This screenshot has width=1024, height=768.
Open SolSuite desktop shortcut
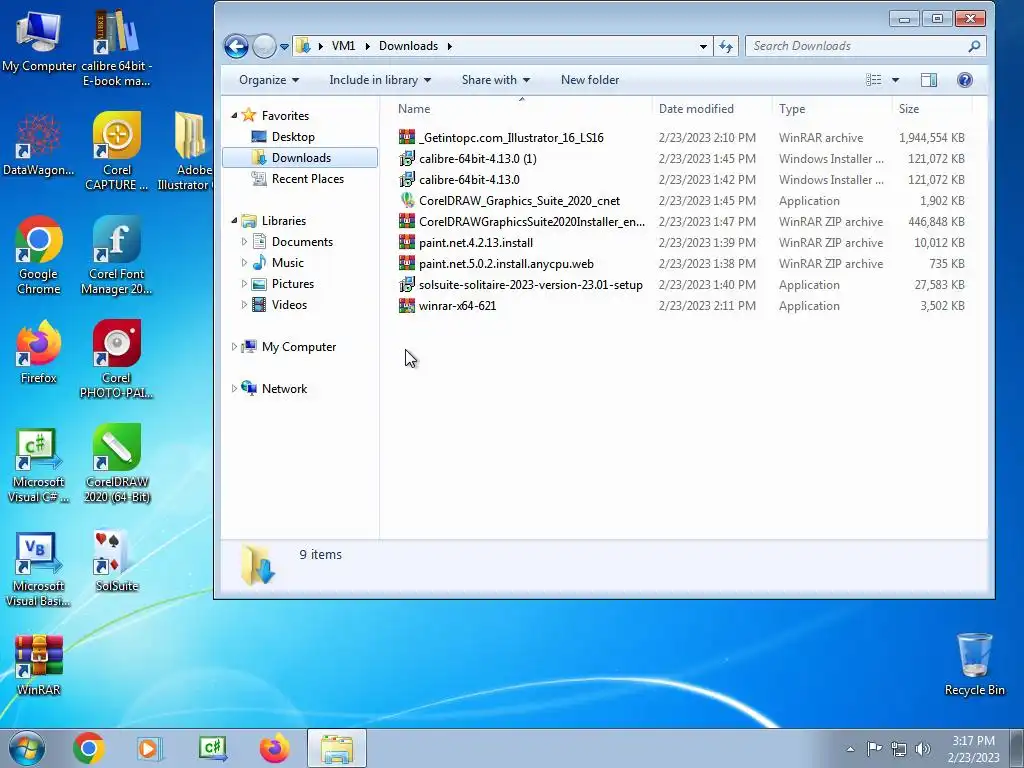[x=116, y=560]
